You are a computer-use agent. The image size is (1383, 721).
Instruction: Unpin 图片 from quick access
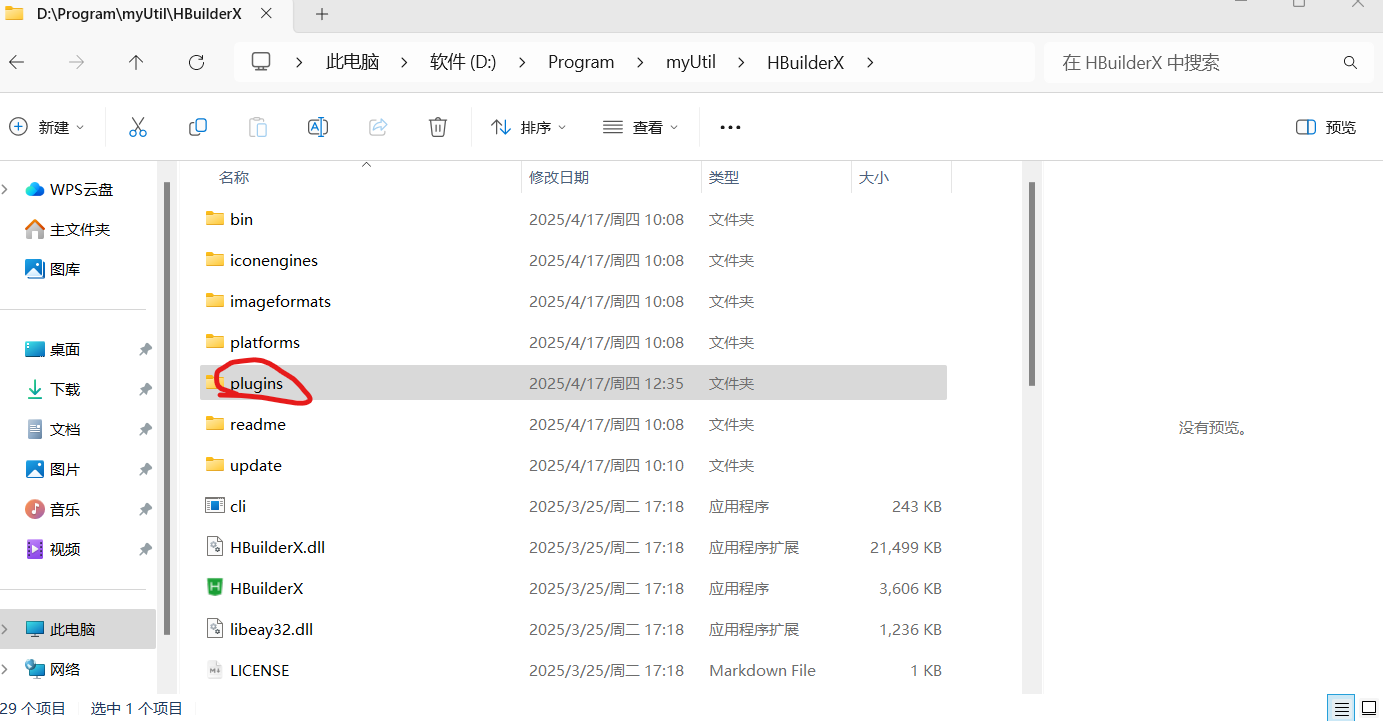[x=145, y=469]
